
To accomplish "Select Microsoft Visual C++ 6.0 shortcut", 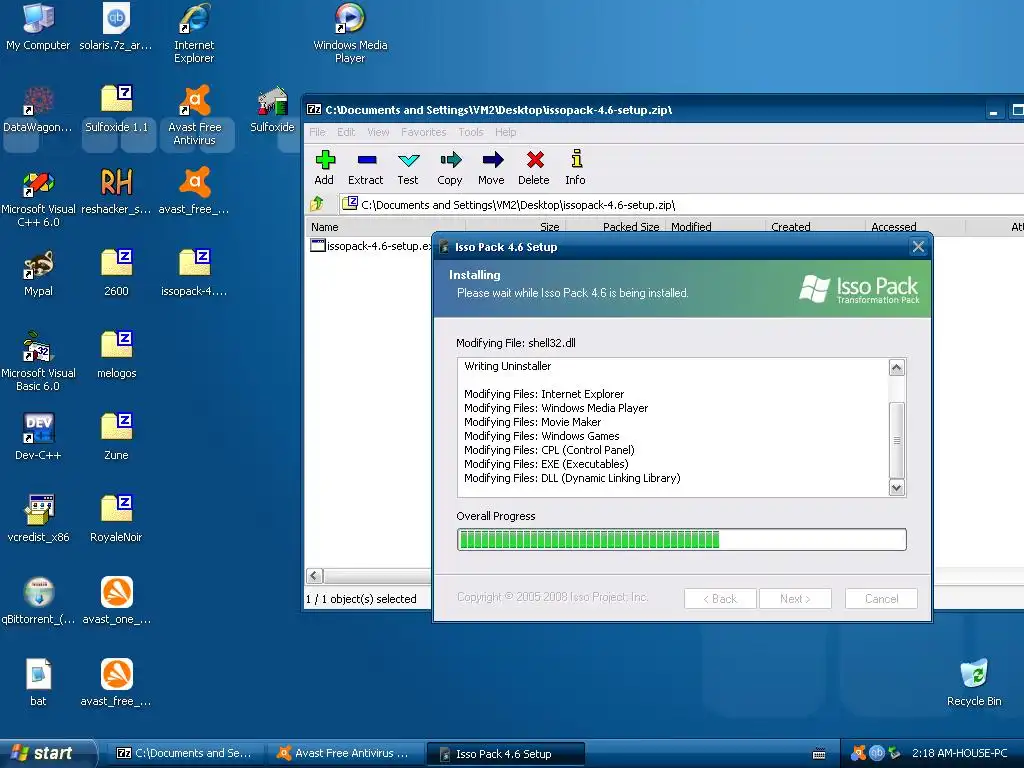I will (x=38, y=199).
